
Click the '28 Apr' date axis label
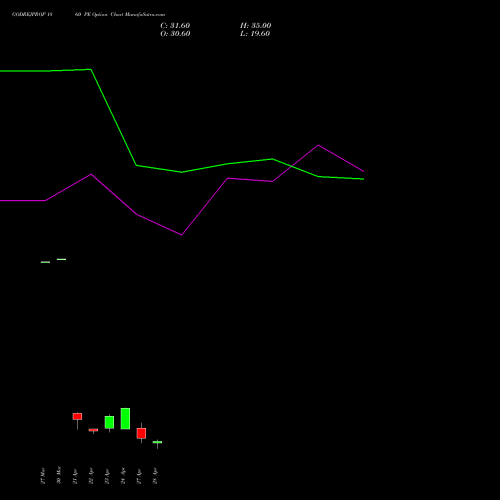coord(155,476)
